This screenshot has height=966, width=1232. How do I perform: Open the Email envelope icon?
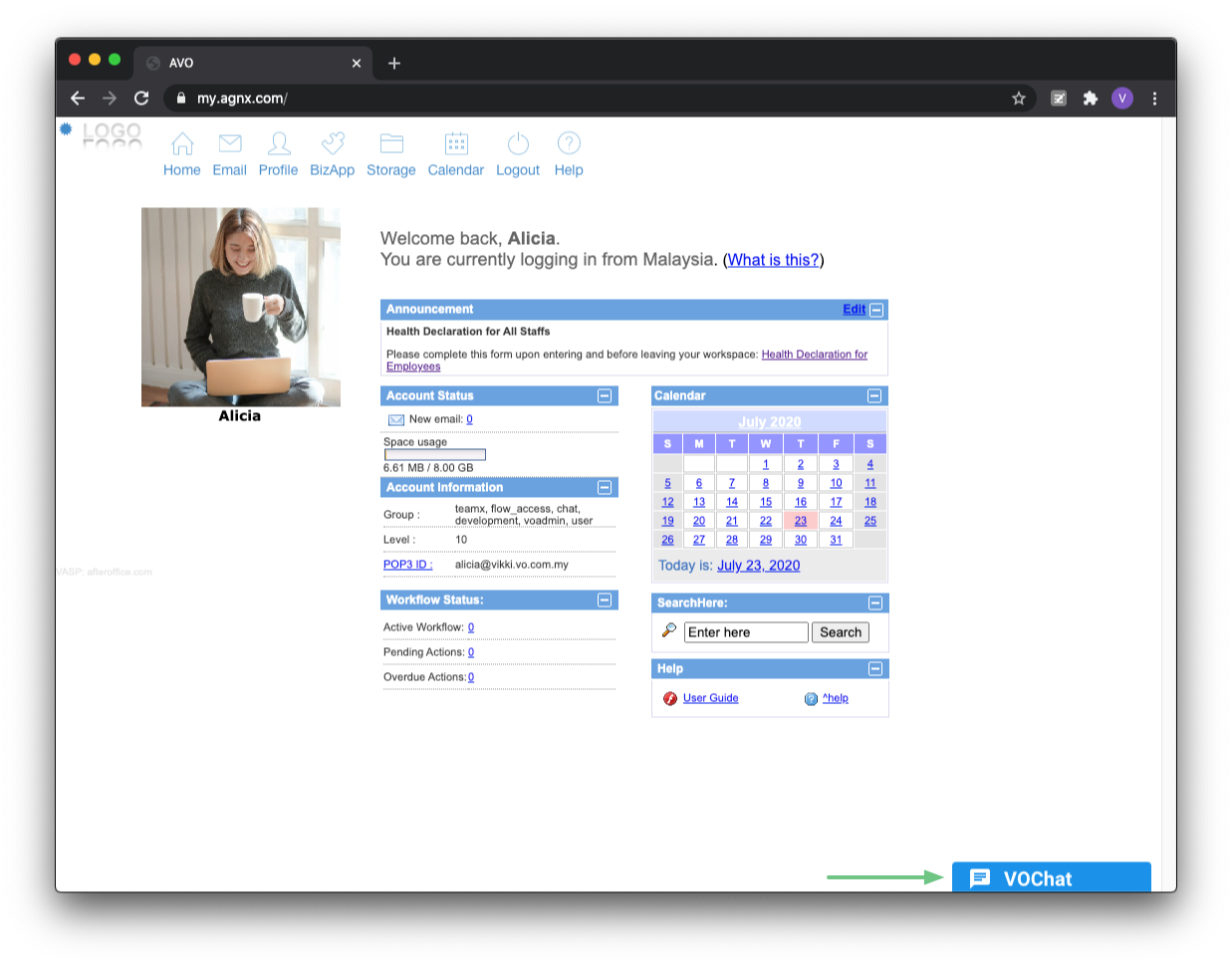click(x=230, y=144)
